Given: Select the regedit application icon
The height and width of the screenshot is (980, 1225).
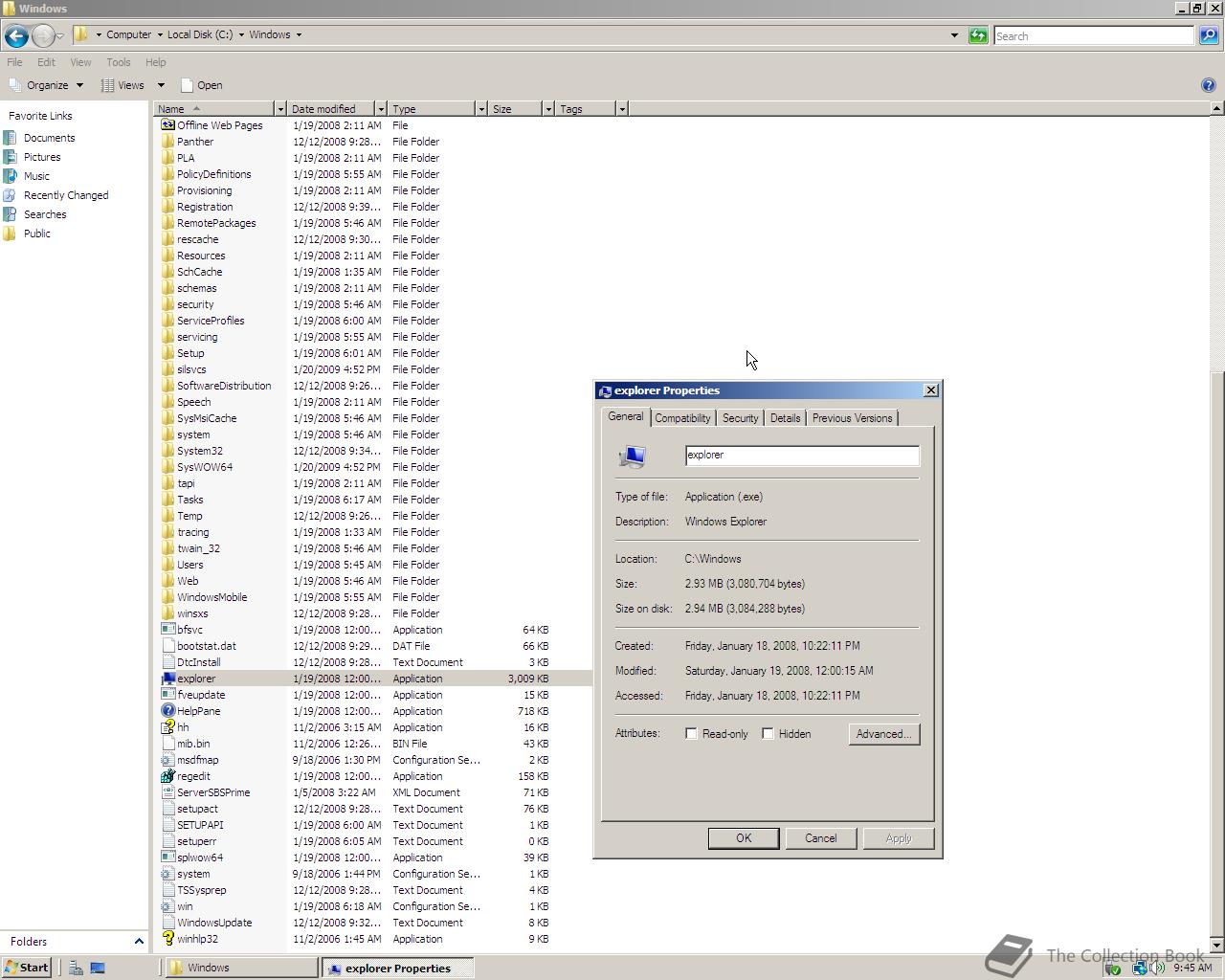Looking at the screenshot, I should pyautogui.click(x=168, y=776).
